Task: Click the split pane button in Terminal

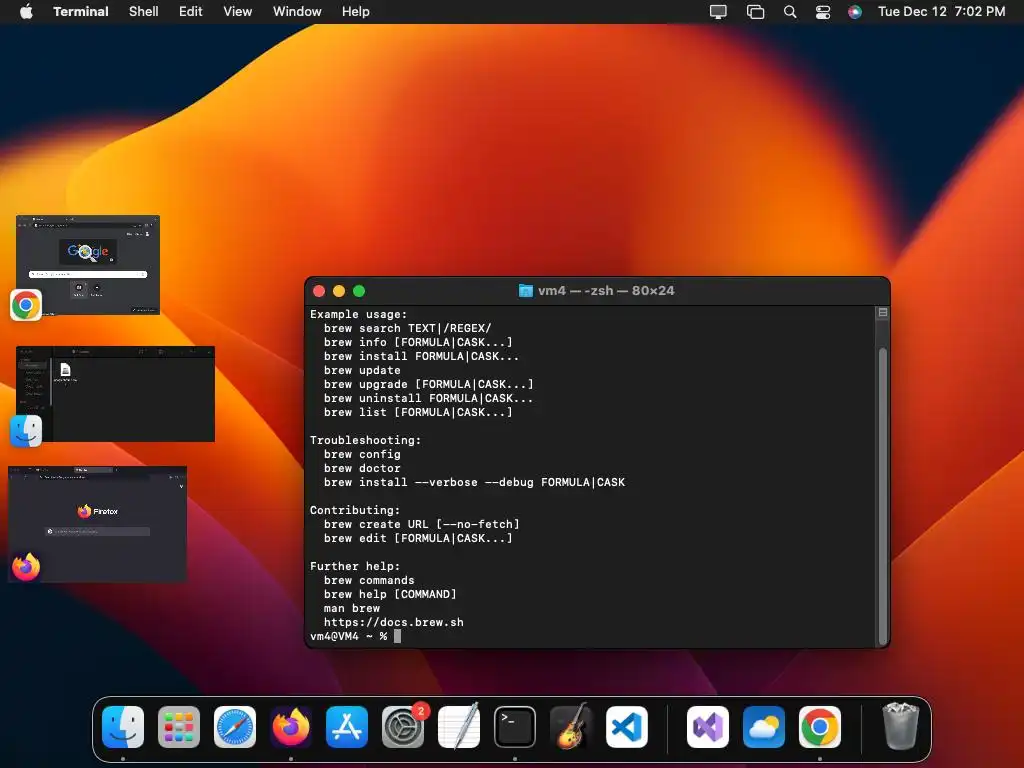Action: (883, 312)
